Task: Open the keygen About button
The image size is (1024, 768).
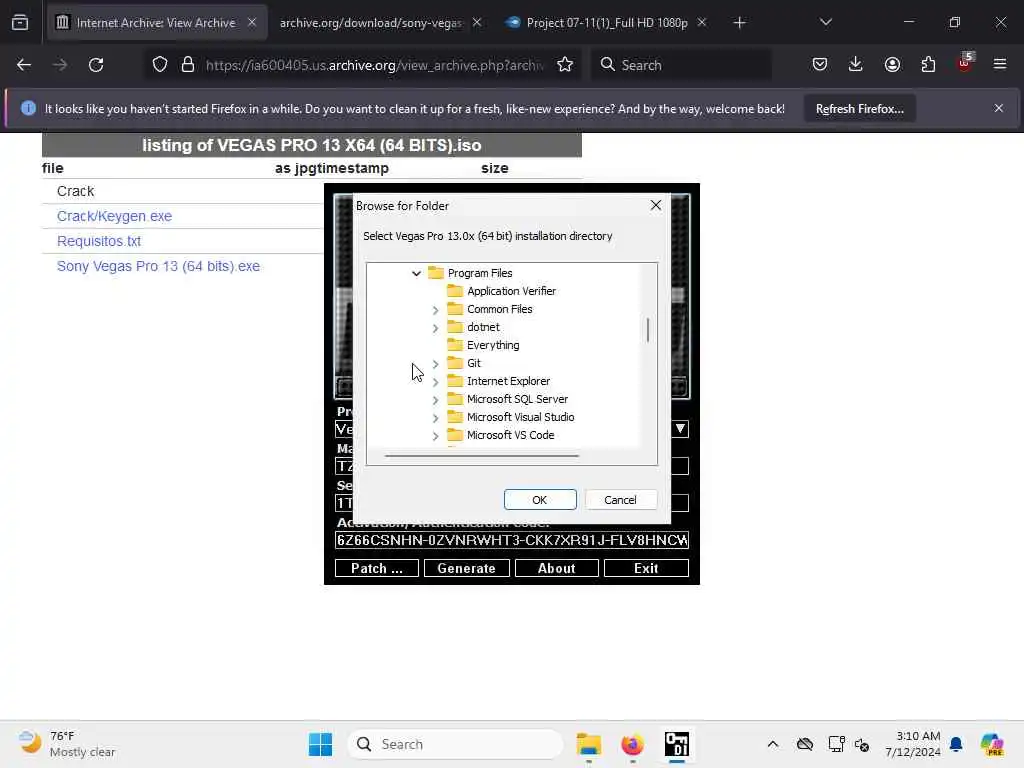Action: point(556,568)
